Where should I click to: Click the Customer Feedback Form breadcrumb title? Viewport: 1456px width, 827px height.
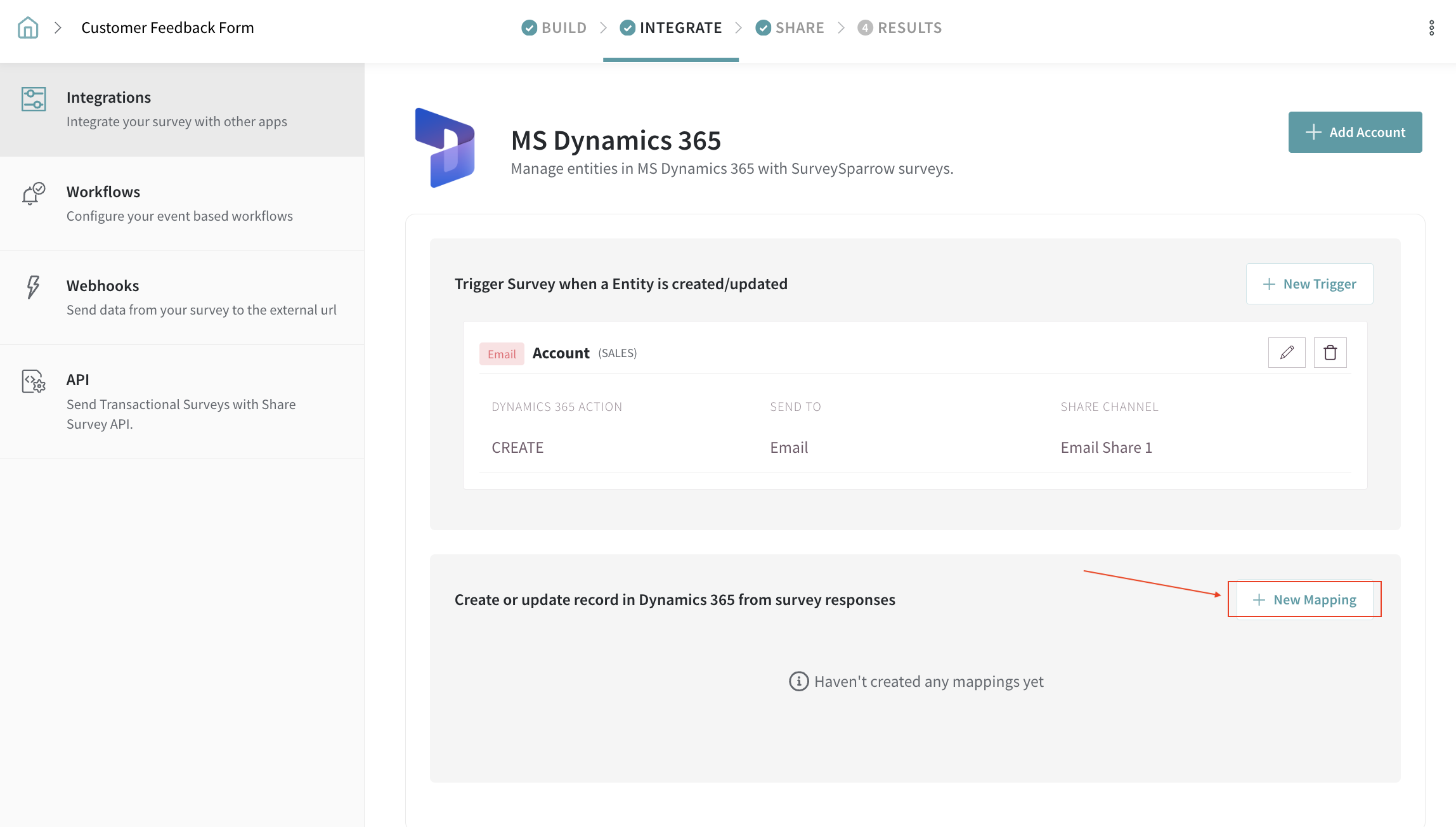167,28
